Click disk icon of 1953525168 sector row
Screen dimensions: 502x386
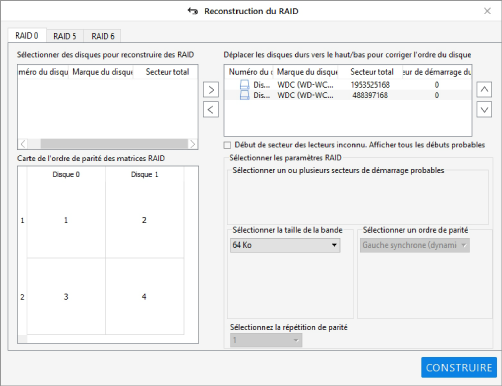tap(245, 85)
